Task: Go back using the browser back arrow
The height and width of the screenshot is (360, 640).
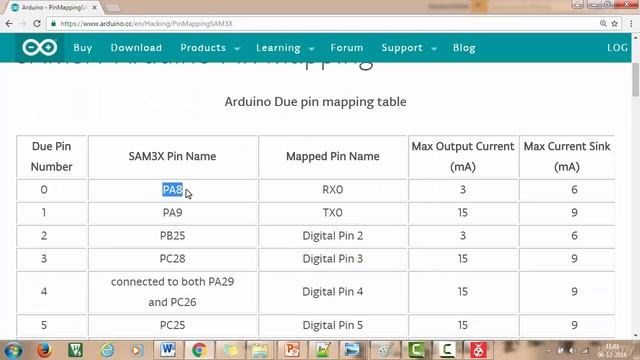Action: coord(9,24)
